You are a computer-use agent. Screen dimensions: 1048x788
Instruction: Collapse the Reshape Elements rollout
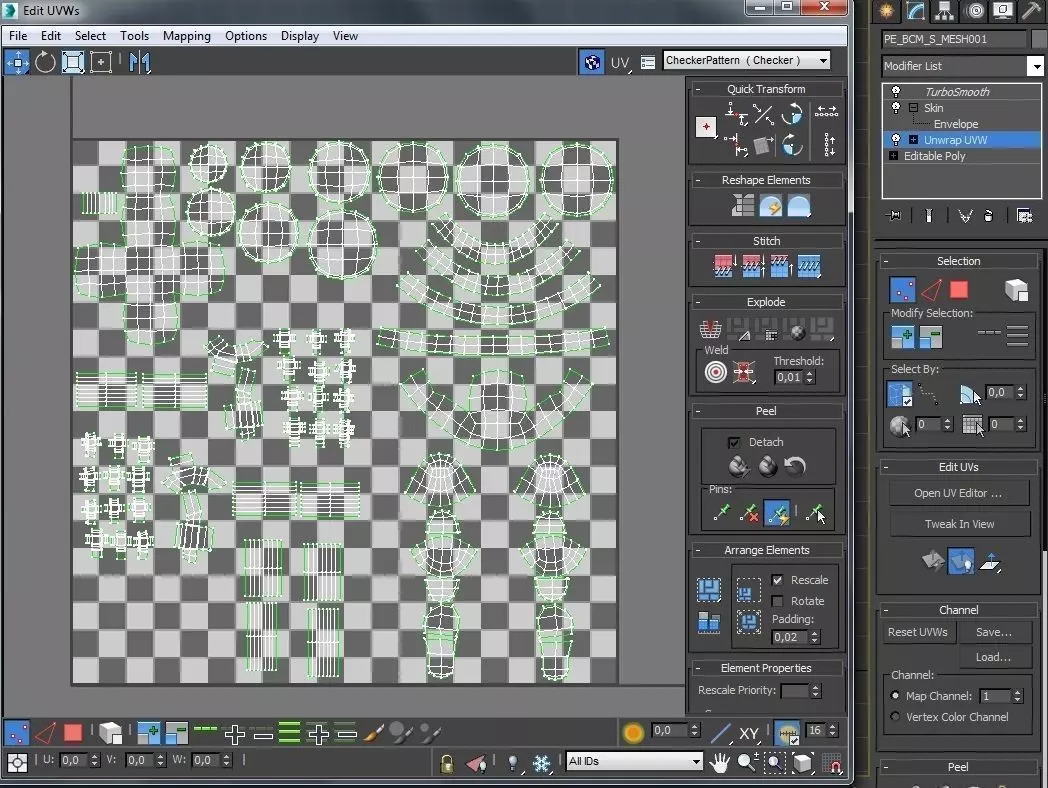tap(698, 180)
